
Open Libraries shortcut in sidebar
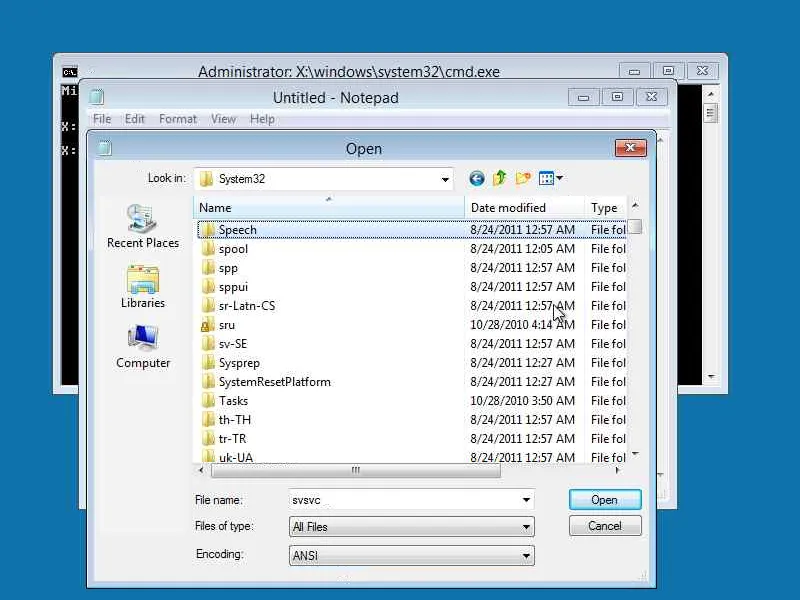(143, 287)
